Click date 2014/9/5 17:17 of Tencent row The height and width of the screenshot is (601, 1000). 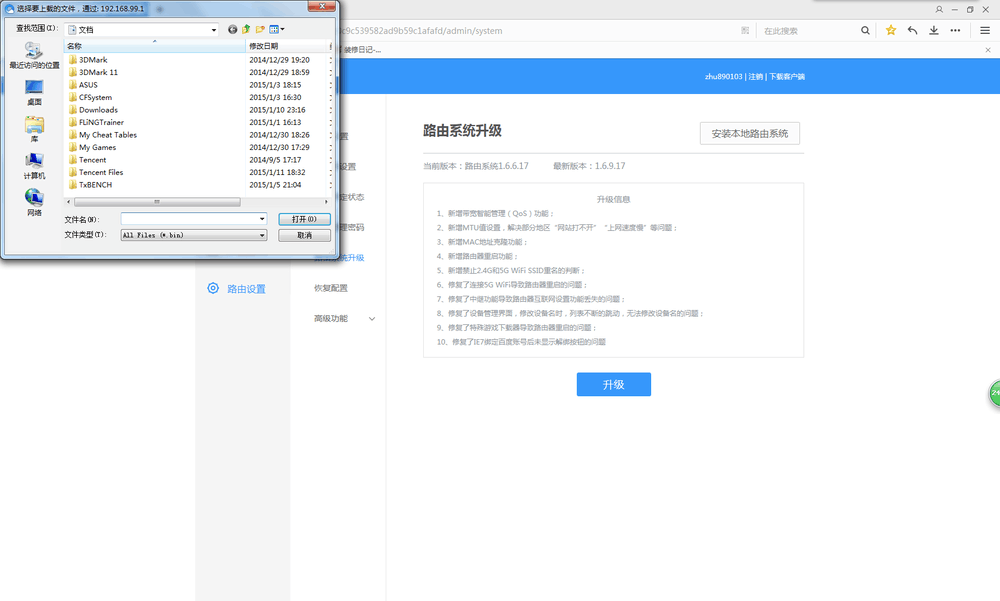click(275, 160)
